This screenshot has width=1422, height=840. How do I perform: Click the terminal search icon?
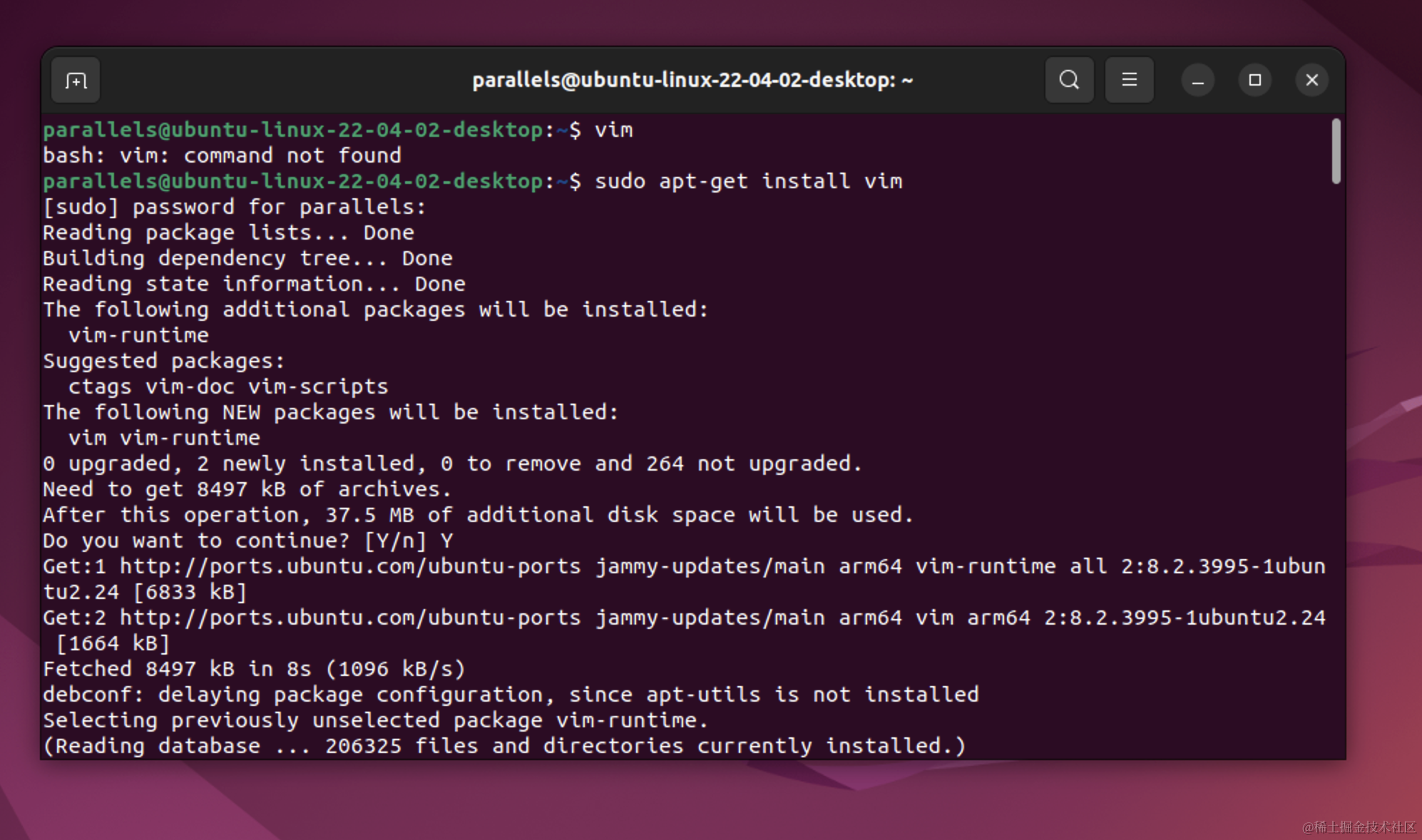coord(1069,80)
